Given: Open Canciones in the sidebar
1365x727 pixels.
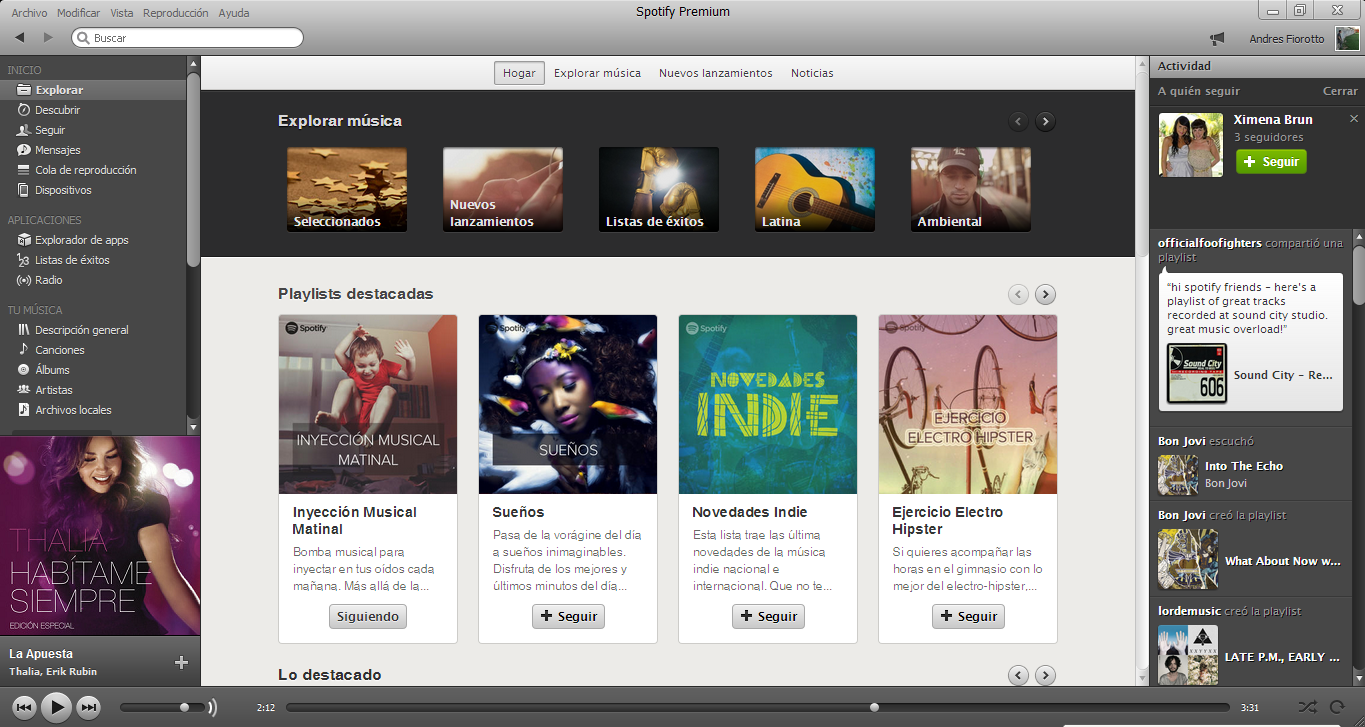Looking at the screenshot, I should pyautogui.click(x=93, y=350).
